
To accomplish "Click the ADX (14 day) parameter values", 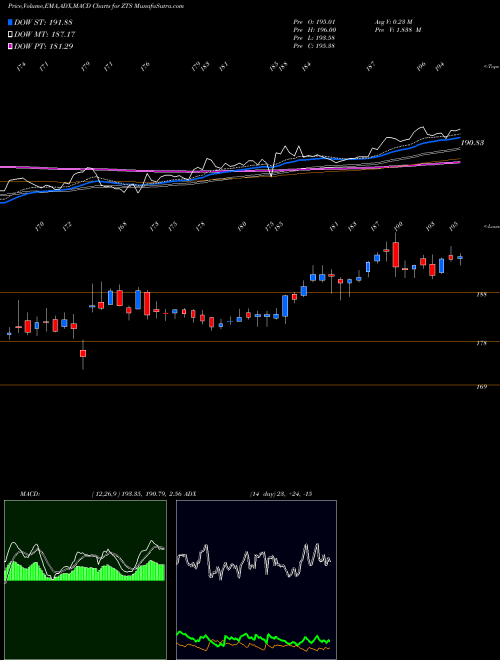I will [281, 494].
